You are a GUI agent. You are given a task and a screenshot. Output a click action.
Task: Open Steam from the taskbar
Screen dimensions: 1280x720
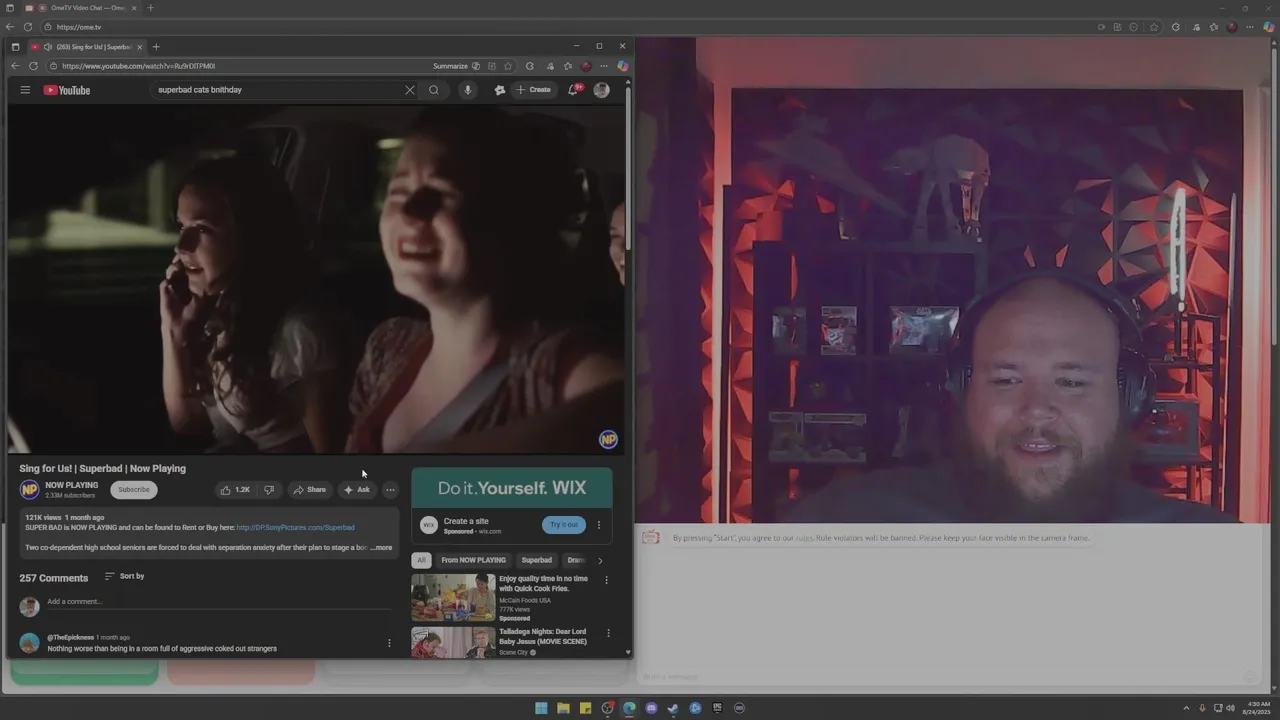[x=673, y=708]
